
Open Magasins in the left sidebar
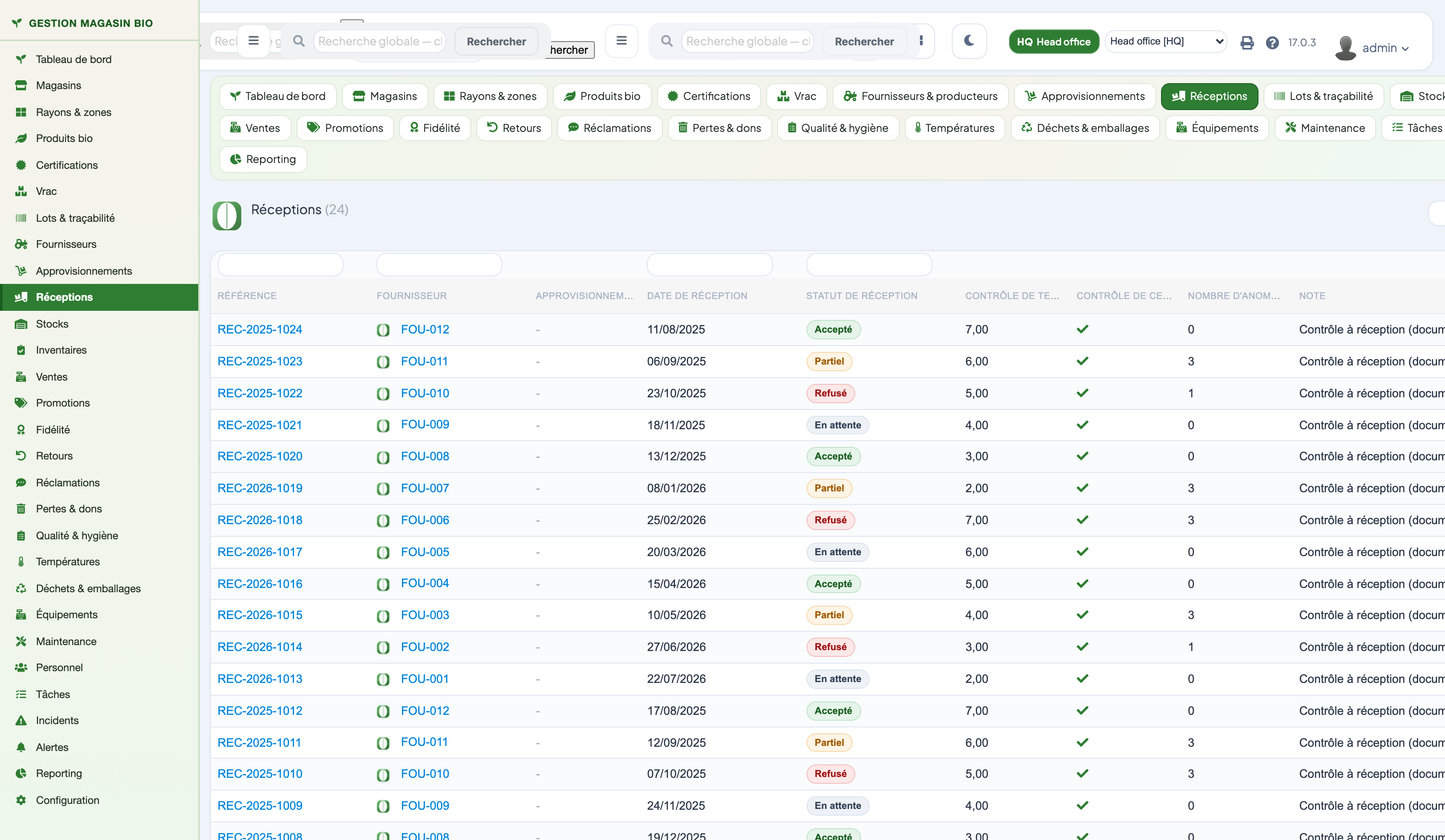99,85
